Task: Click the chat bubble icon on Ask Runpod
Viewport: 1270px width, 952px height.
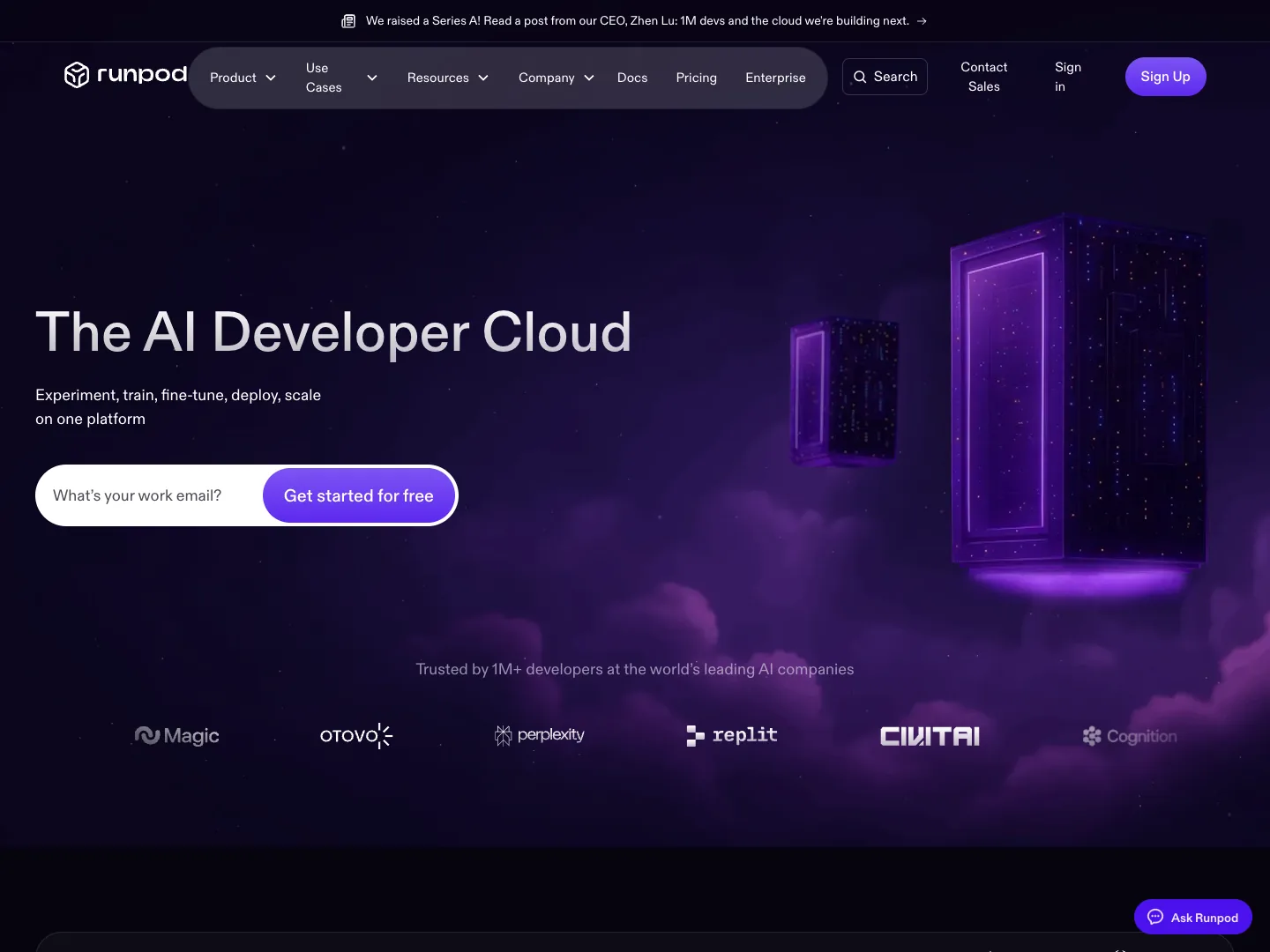Action: pyautogui.click(x=1155, y=917)
